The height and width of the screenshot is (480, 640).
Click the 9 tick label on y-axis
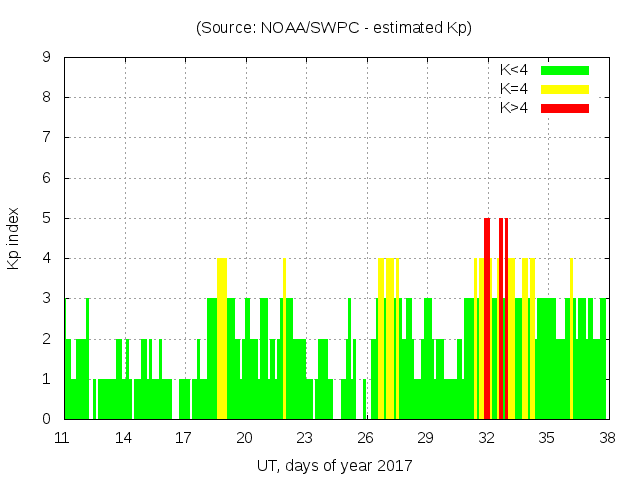47,58
